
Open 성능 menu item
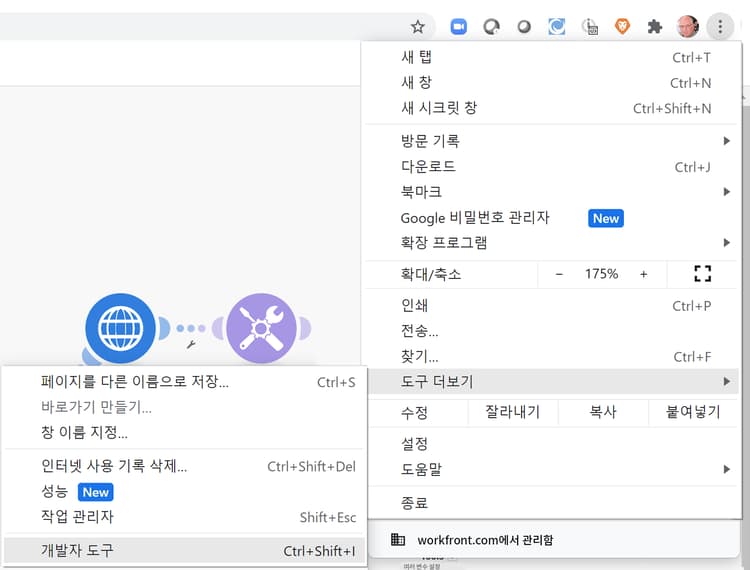click(x=184, y=492)
